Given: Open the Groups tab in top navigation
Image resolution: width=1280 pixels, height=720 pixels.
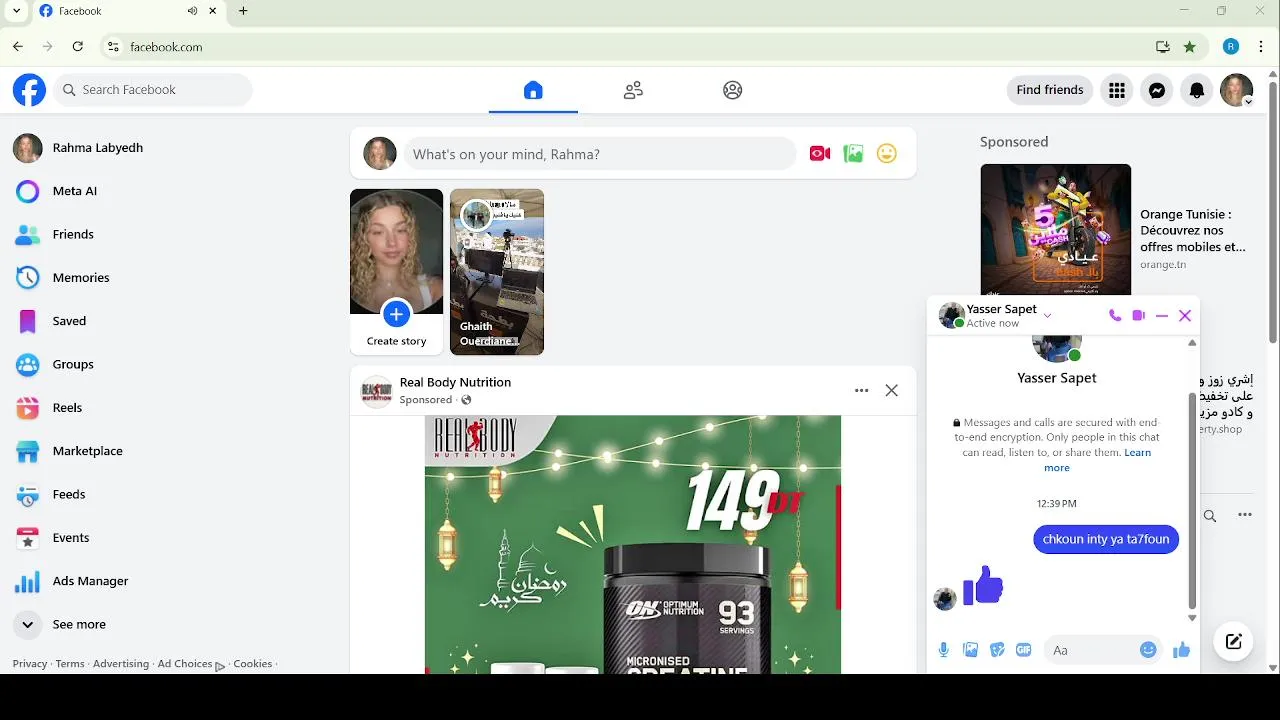Looking at the screenshot, I should [733, 90].
